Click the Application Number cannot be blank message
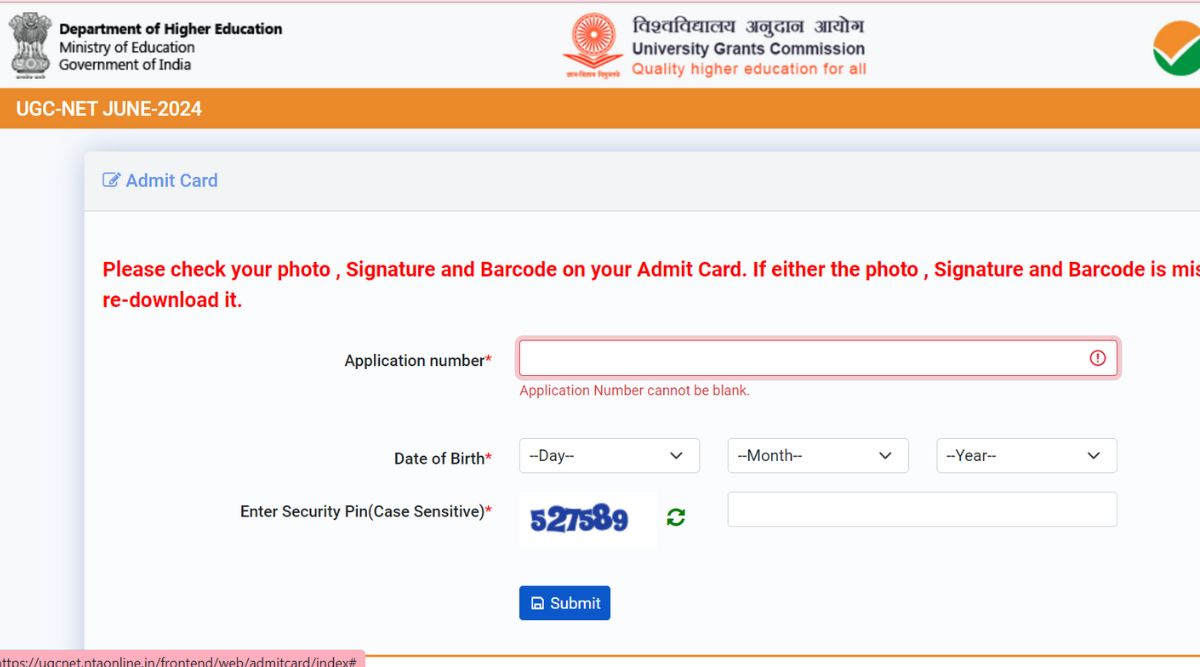 [634, 390]
